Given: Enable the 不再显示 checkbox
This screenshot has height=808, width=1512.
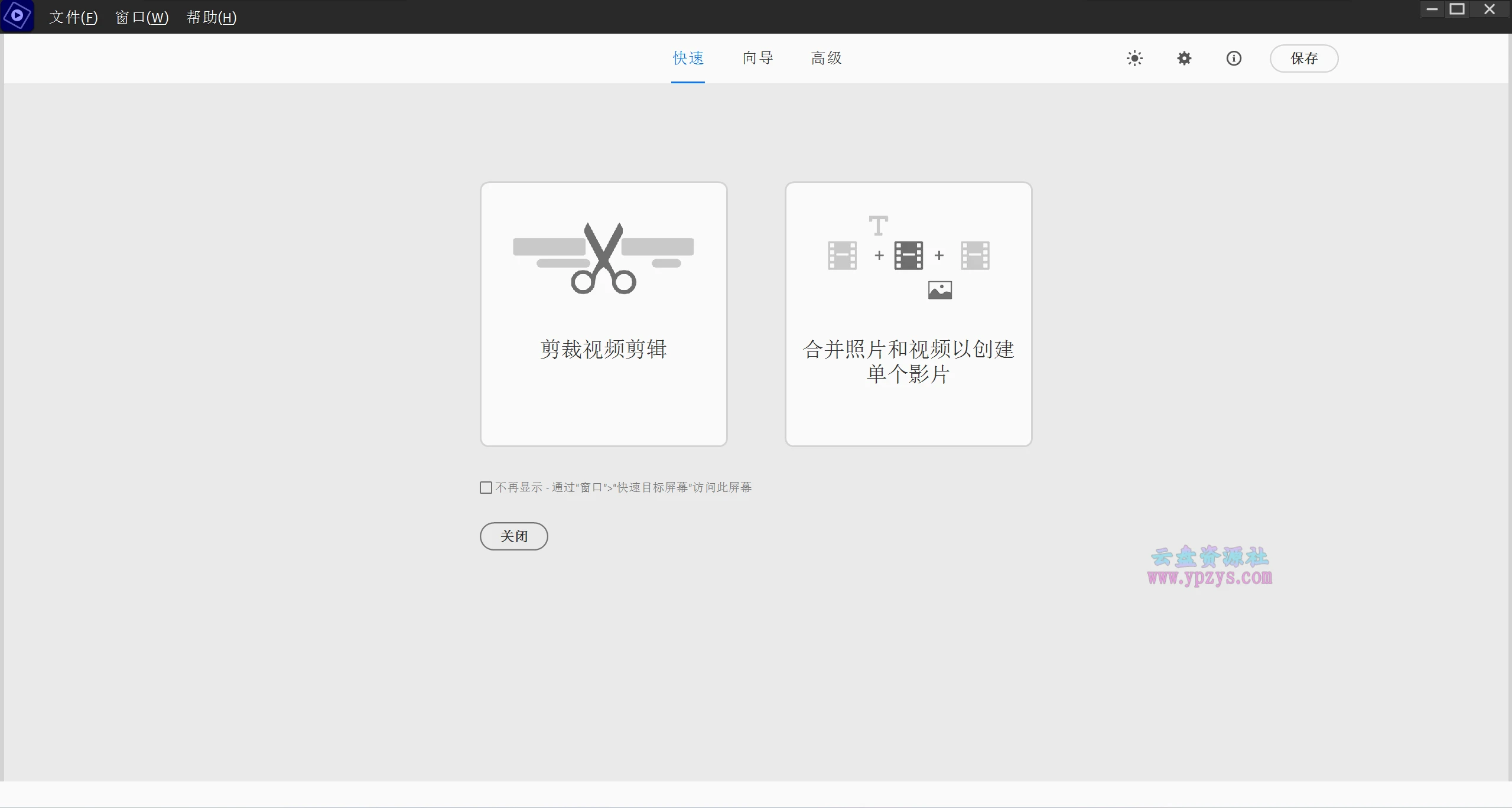Looking at the screenshot, I should click(x=485, y=487).
